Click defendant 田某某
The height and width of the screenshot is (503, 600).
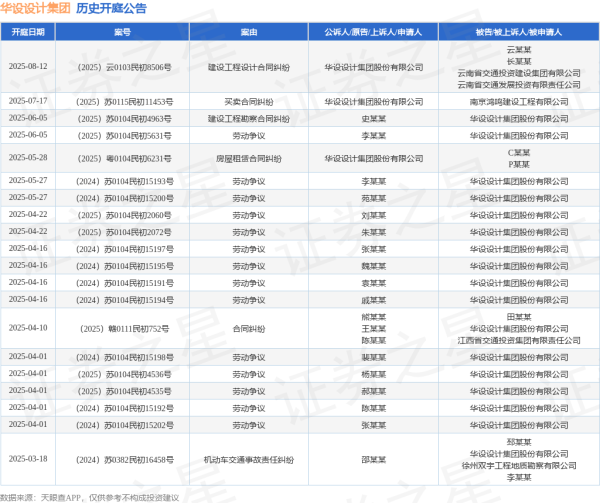click(x=519, y=317)
